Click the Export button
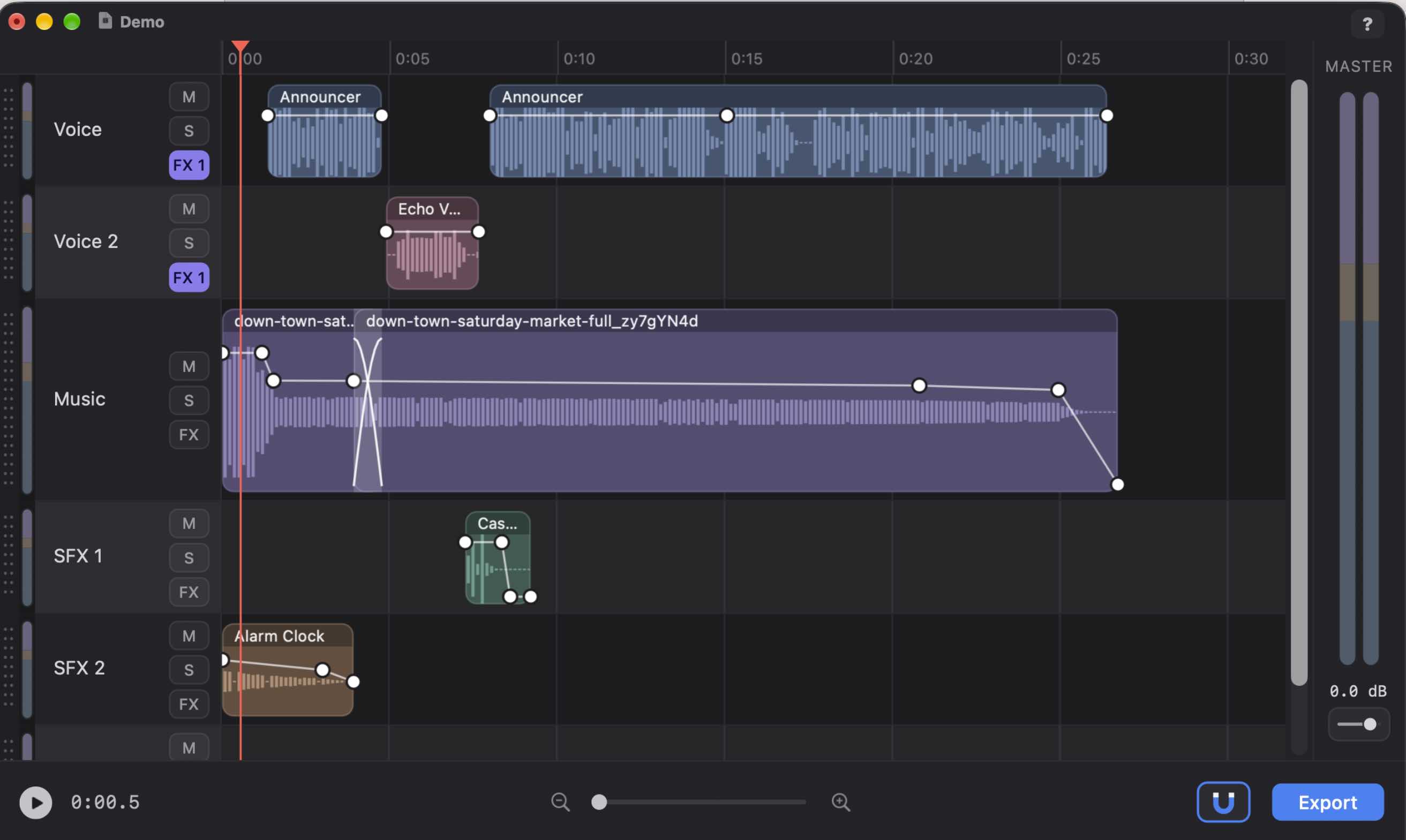This screenshot has width=1406, height=840. pyautogui.click(x=1327, y=802)
